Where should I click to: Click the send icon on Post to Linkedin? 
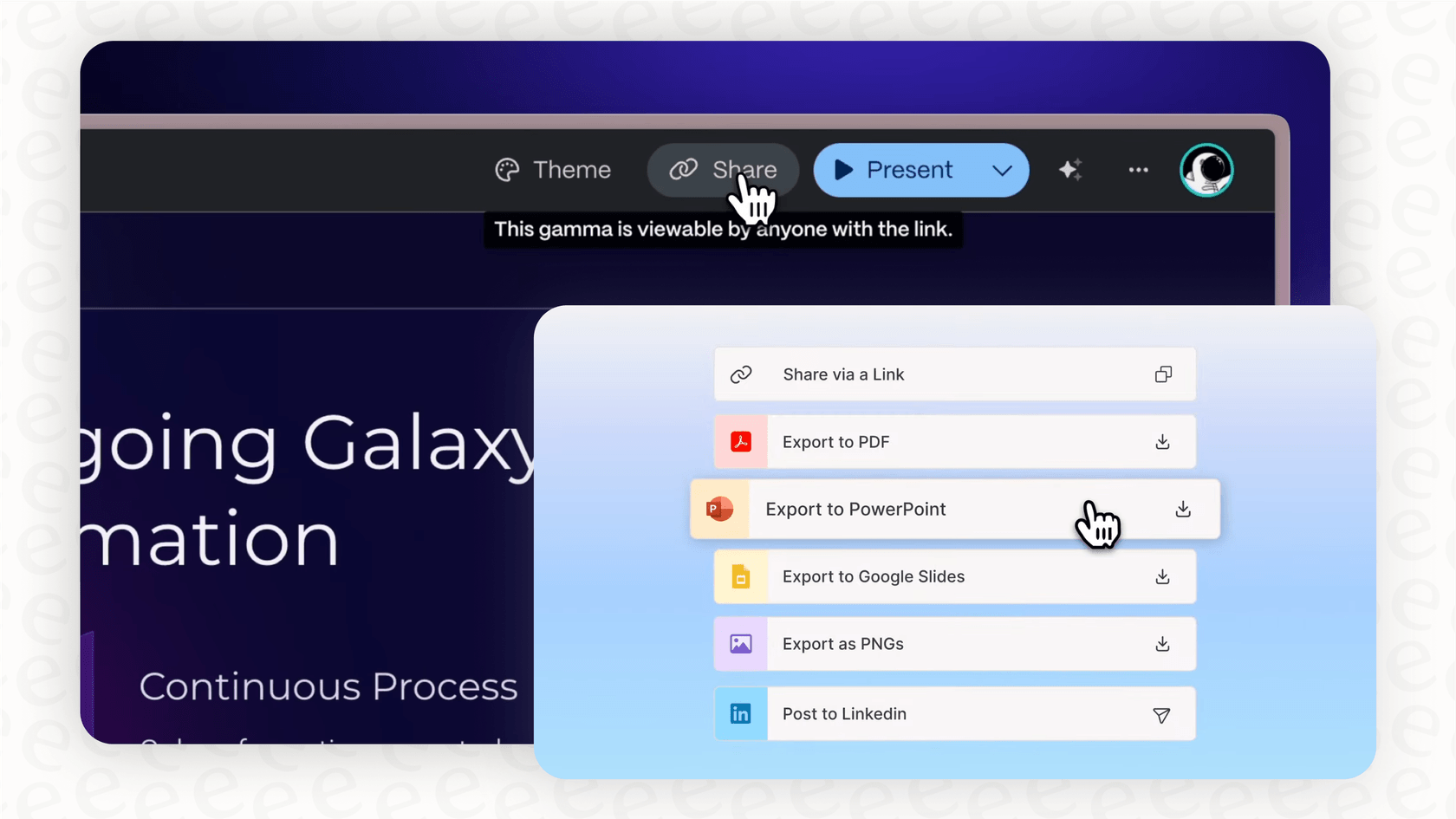tap(1160, 715)
